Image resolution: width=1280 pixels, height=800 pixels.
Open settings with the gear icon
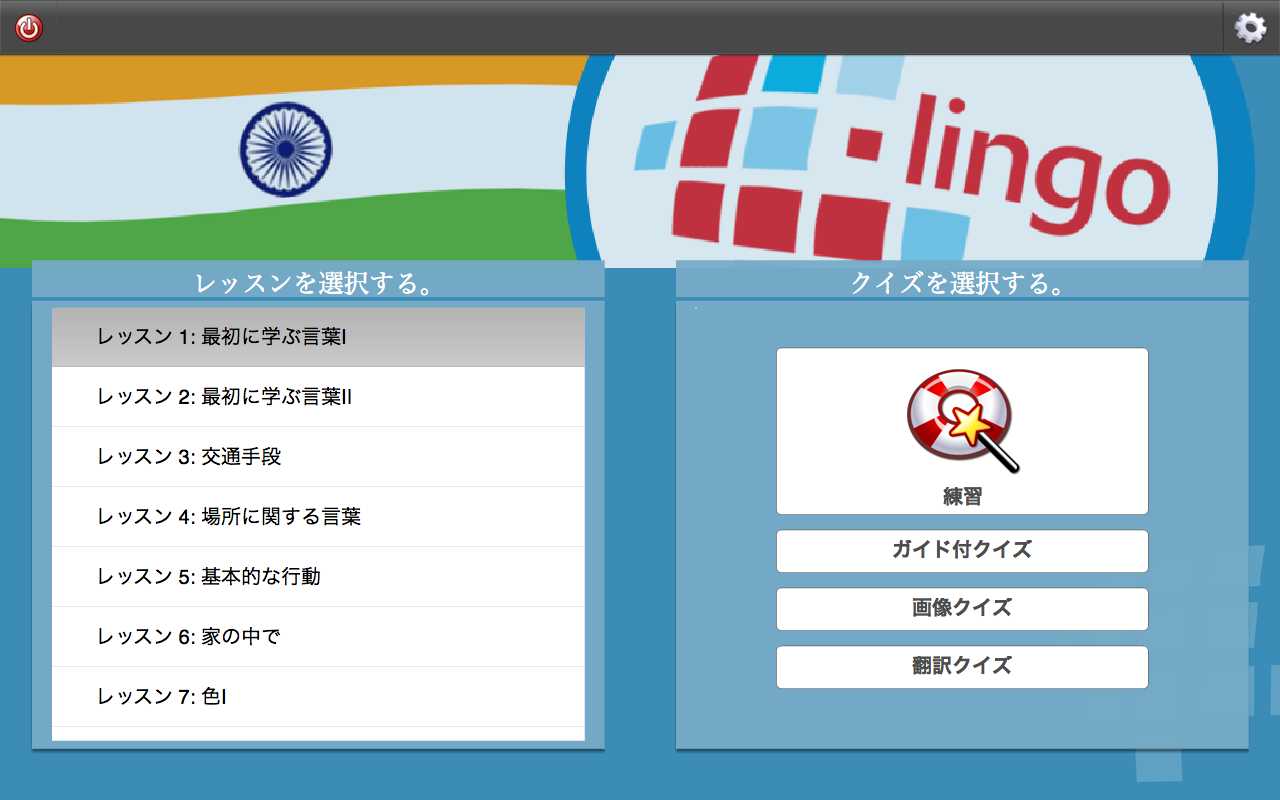coord(1250,28)
